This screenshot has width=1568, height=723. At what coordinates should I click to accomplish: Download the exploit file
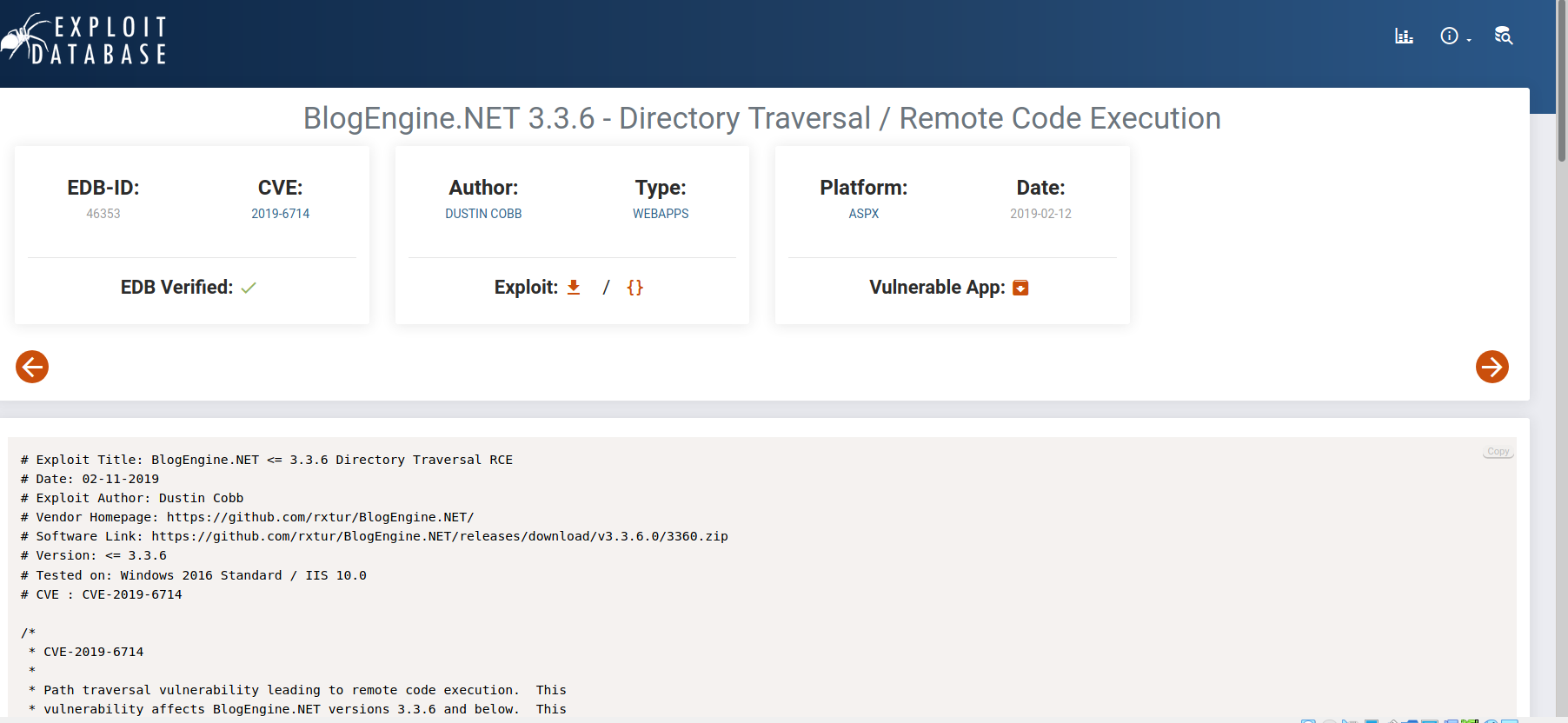(x=574, y=287)
